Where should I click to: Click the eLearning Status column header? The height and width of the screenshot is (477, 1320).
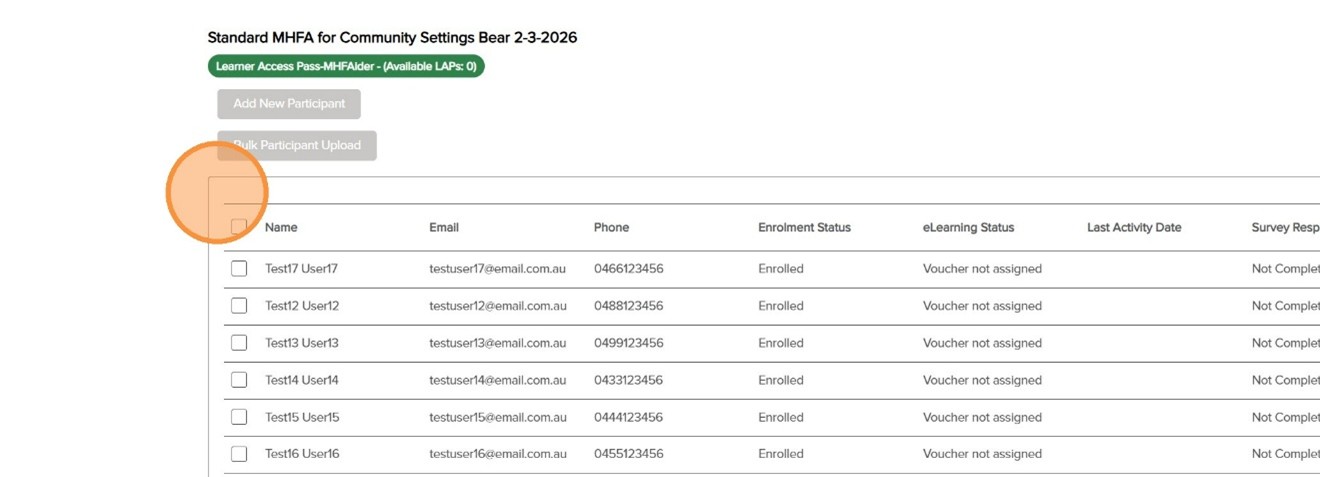[x=968, y=228]
